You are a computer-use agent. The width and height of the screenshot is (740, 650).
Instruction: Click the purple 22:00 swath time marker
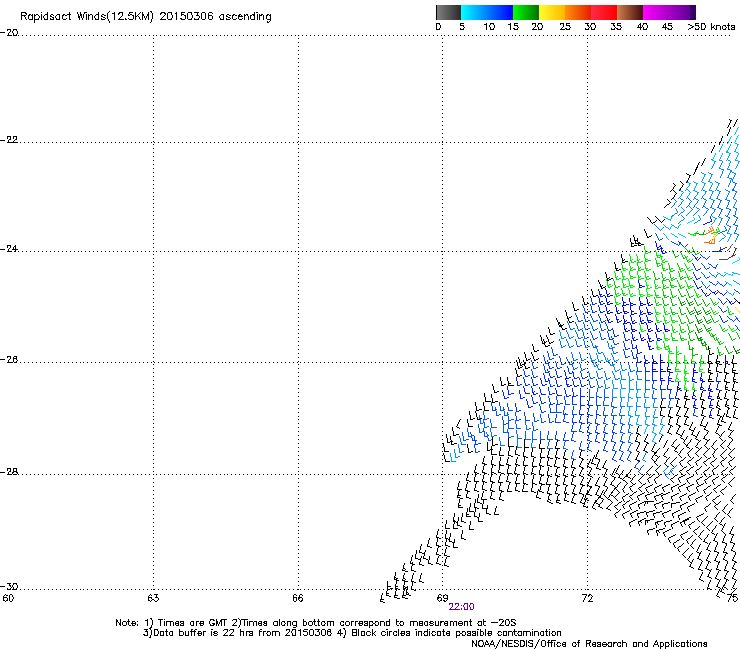tap(462, 607)
